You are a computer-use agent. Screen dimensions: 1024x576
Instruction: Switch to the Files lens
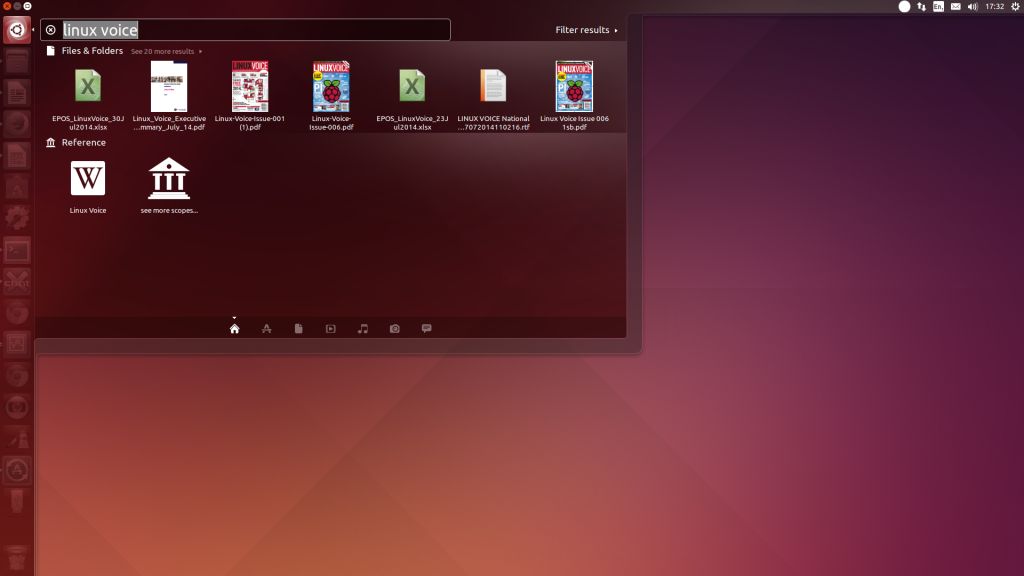(298, 328)
